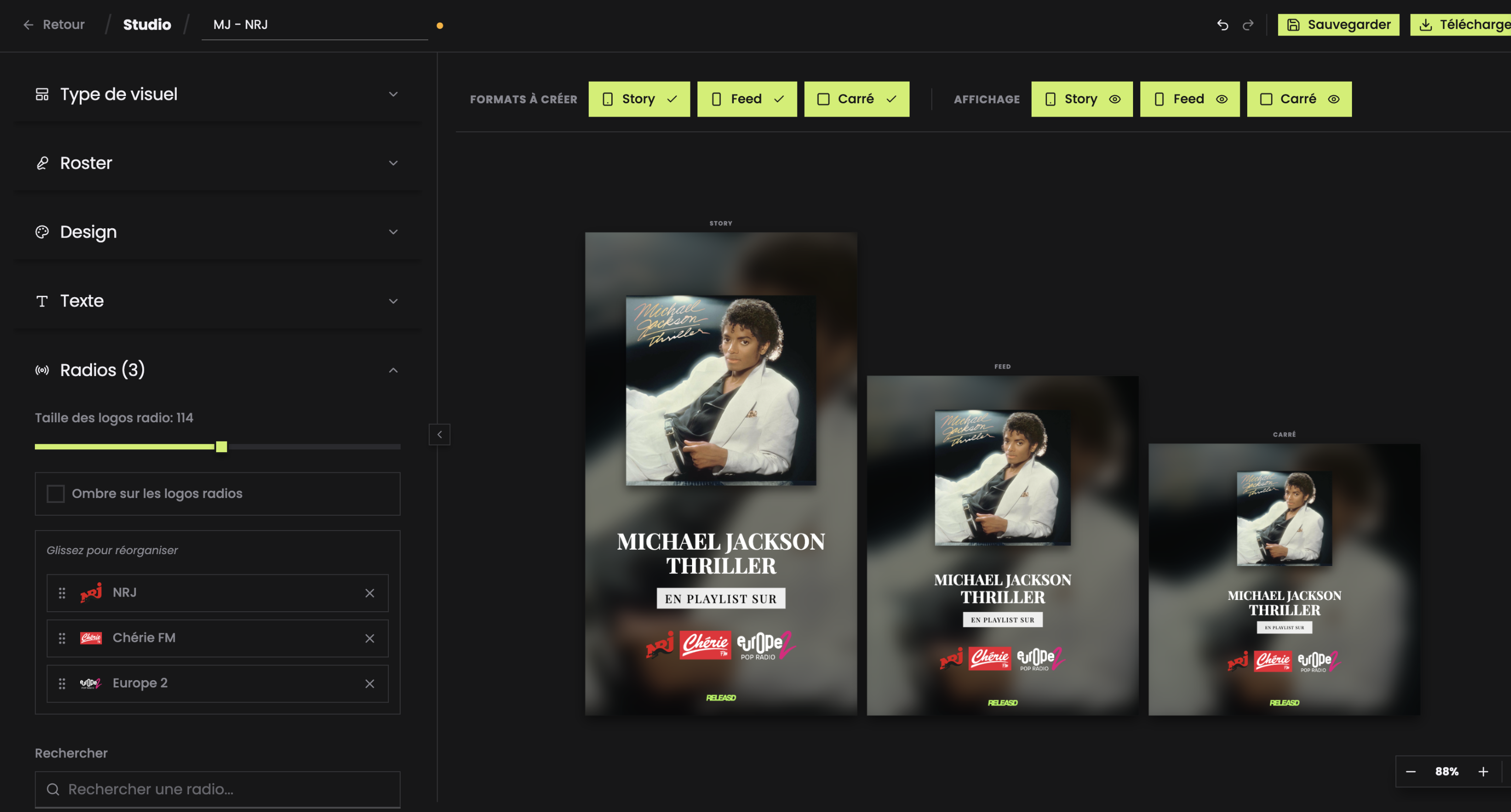The width and height of the screenshot is (1511, 812).
Task: Click the Radios (3) section header
Action: pyautogui.click(x=217, y=370)
